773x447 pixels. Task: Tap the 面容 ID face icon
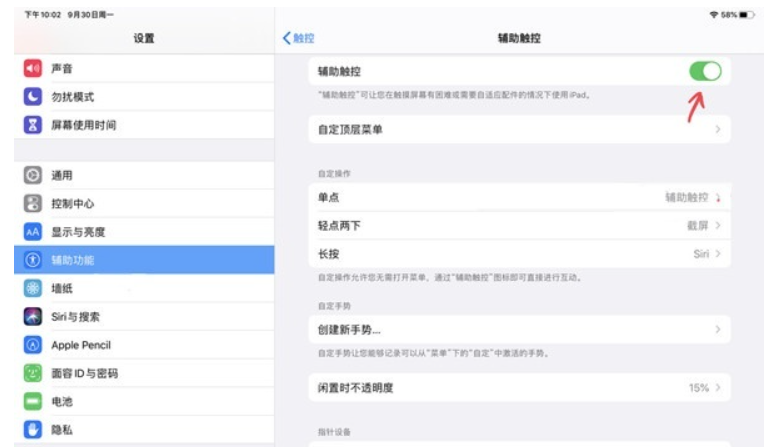pyautogui.click(x=33, y=373)
